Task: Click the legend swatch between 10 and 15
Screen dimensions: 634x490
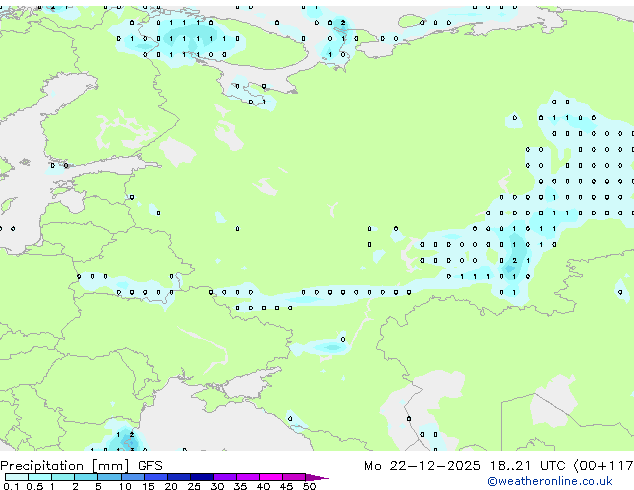Action: coord(132,477)
